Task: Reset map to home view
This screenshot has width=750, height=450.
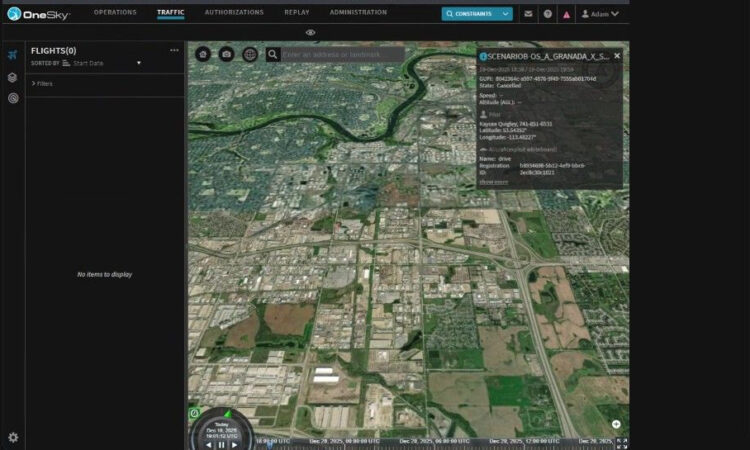Action: pyautogui.click(x=203, y=54)
